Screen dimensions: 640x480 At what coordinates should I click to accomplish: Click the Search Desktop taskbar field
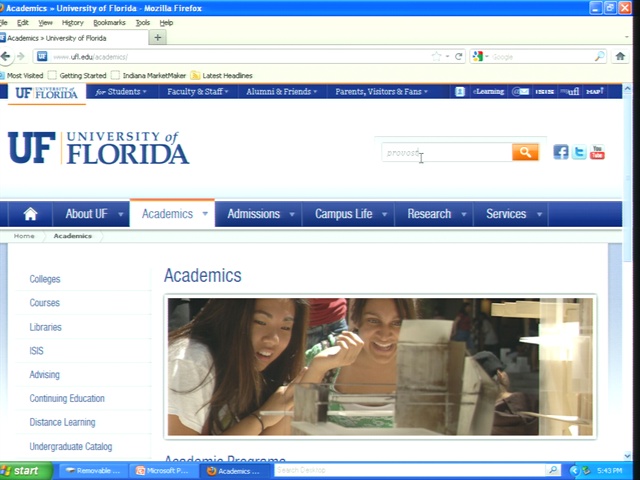pyautogui.click(x=410, y=470)
